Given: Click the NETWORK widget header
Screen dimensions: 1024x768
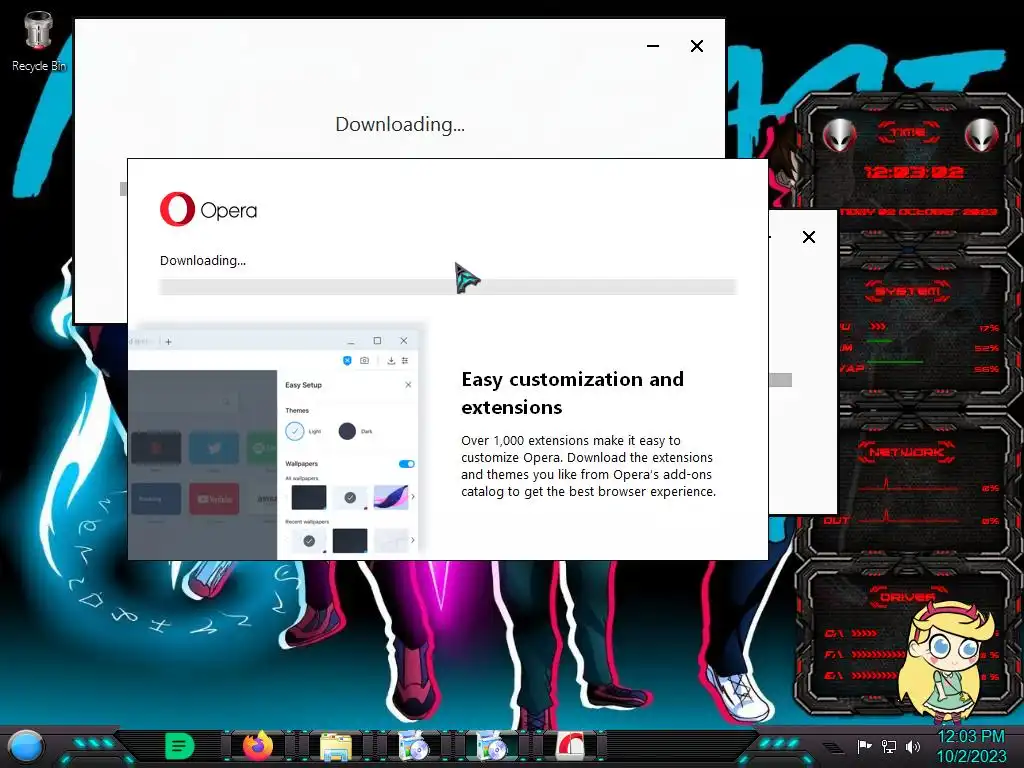Looking at the screenshot, I should [x=906, y=451].
